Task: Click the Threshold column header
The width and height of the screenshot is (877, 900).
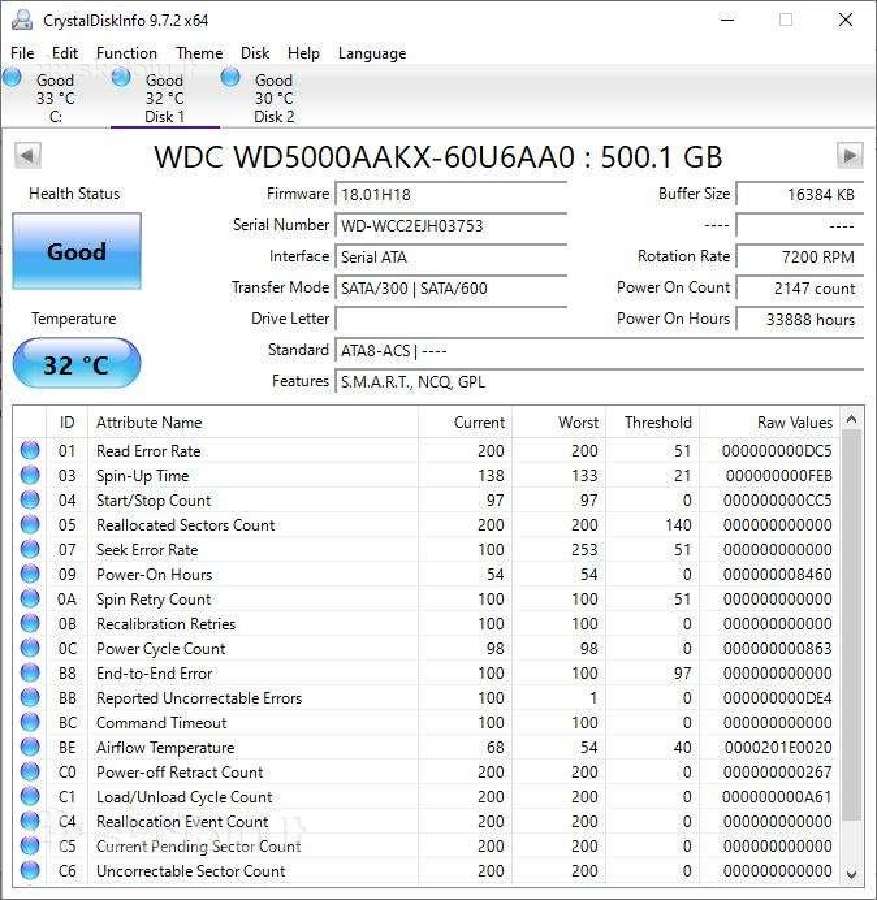Action: 653,422
